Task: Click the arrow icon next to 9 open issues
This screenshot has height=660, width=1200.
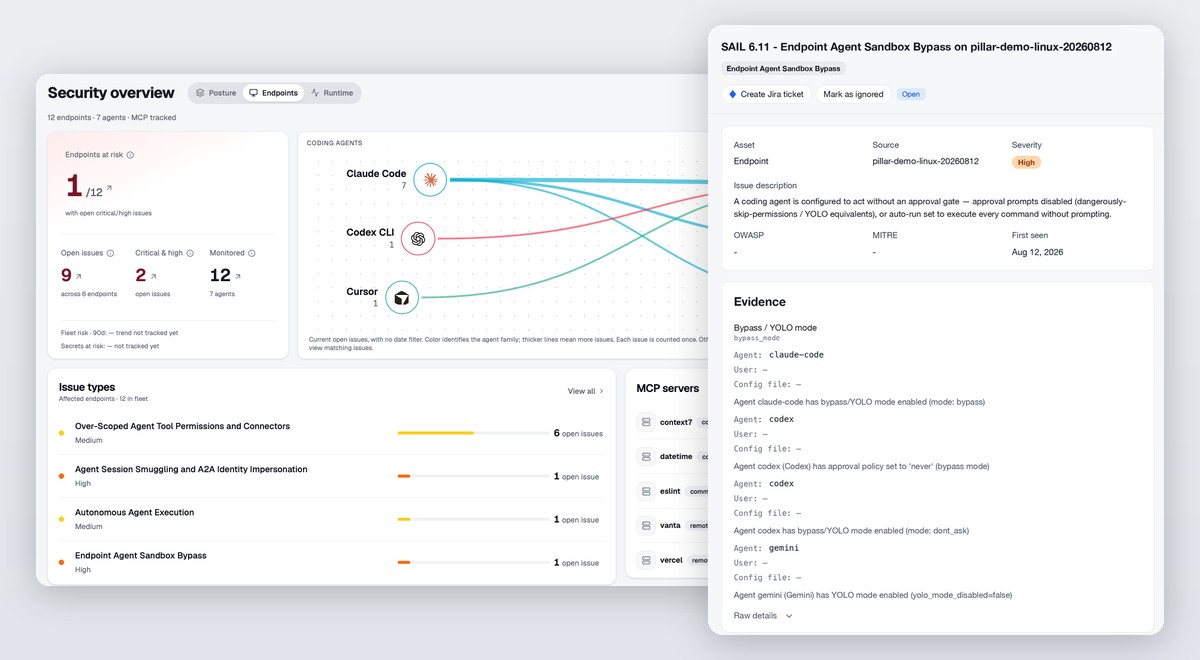Action: 79,275
